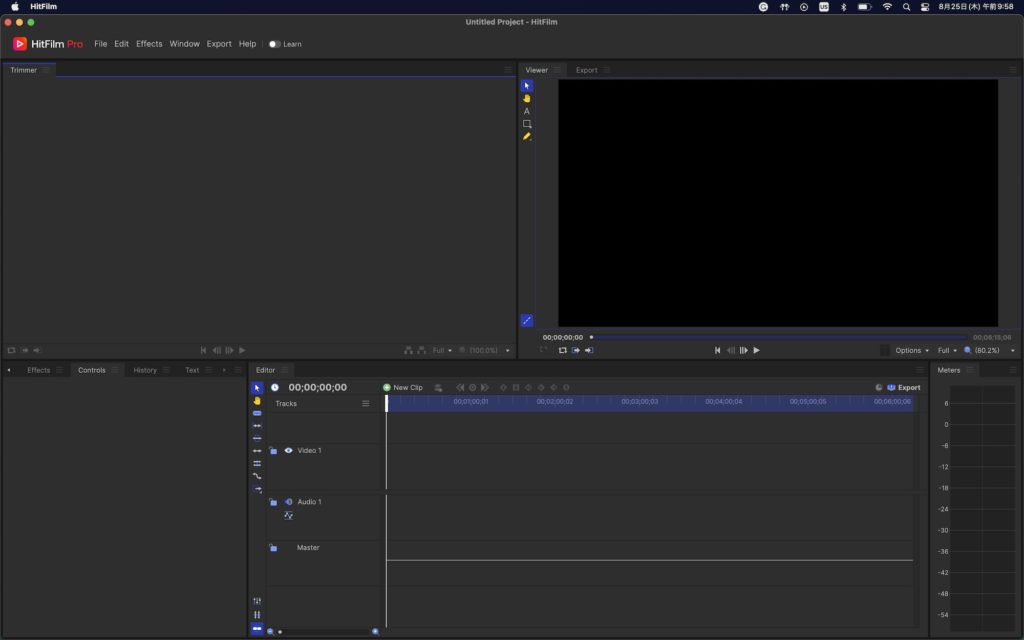Click the timeline zoom-out magnifier icon

(270, 632)
